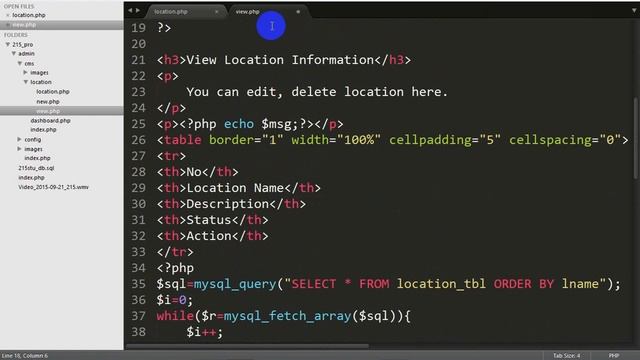Click mysql_fetch_array on line 37
The height and width of the screenshot is (360, 640).
[287, 316]
